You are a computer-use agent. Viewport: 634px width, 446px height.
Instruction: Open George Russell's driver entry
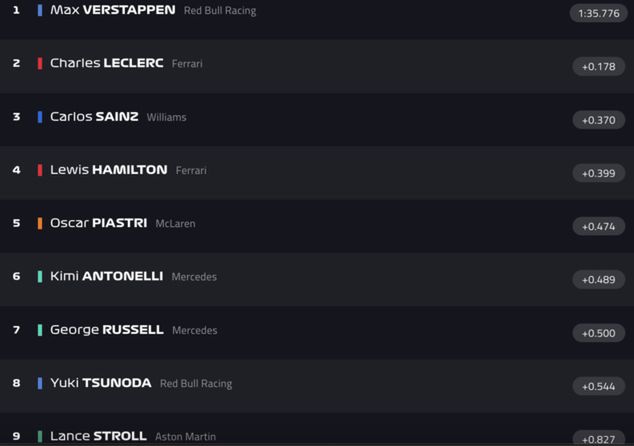coord(106,330)
